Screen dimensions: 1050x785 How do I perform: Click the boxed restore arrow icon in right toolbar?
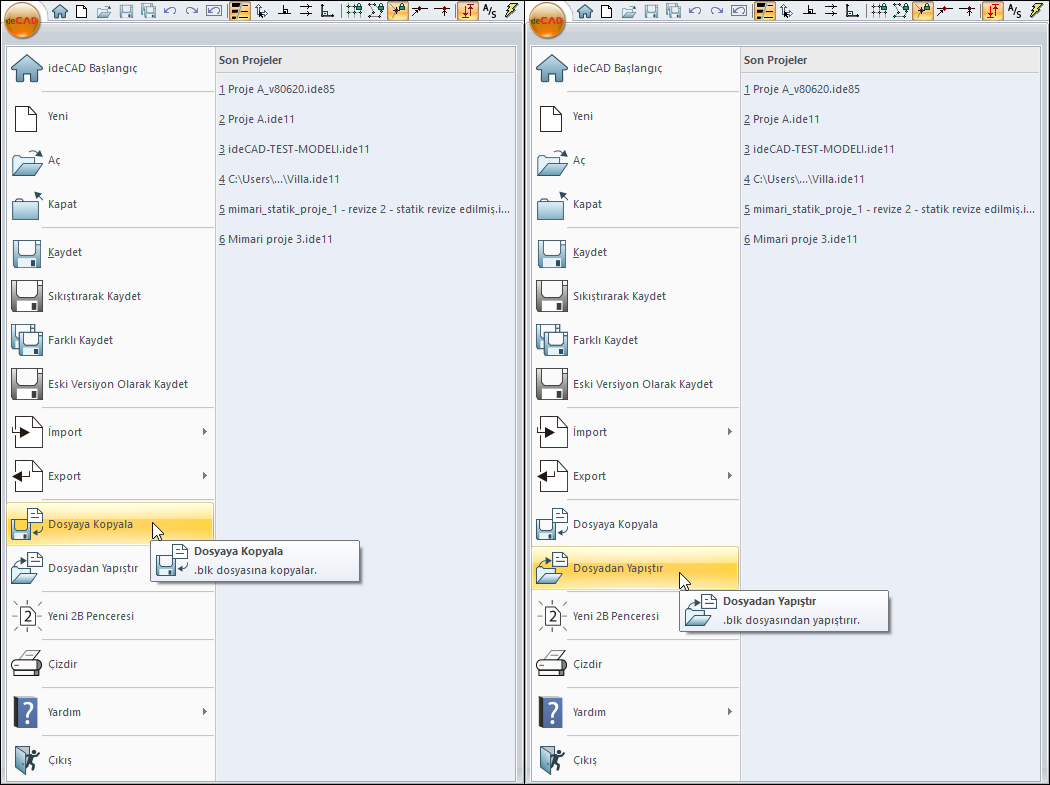coord(739,11)
